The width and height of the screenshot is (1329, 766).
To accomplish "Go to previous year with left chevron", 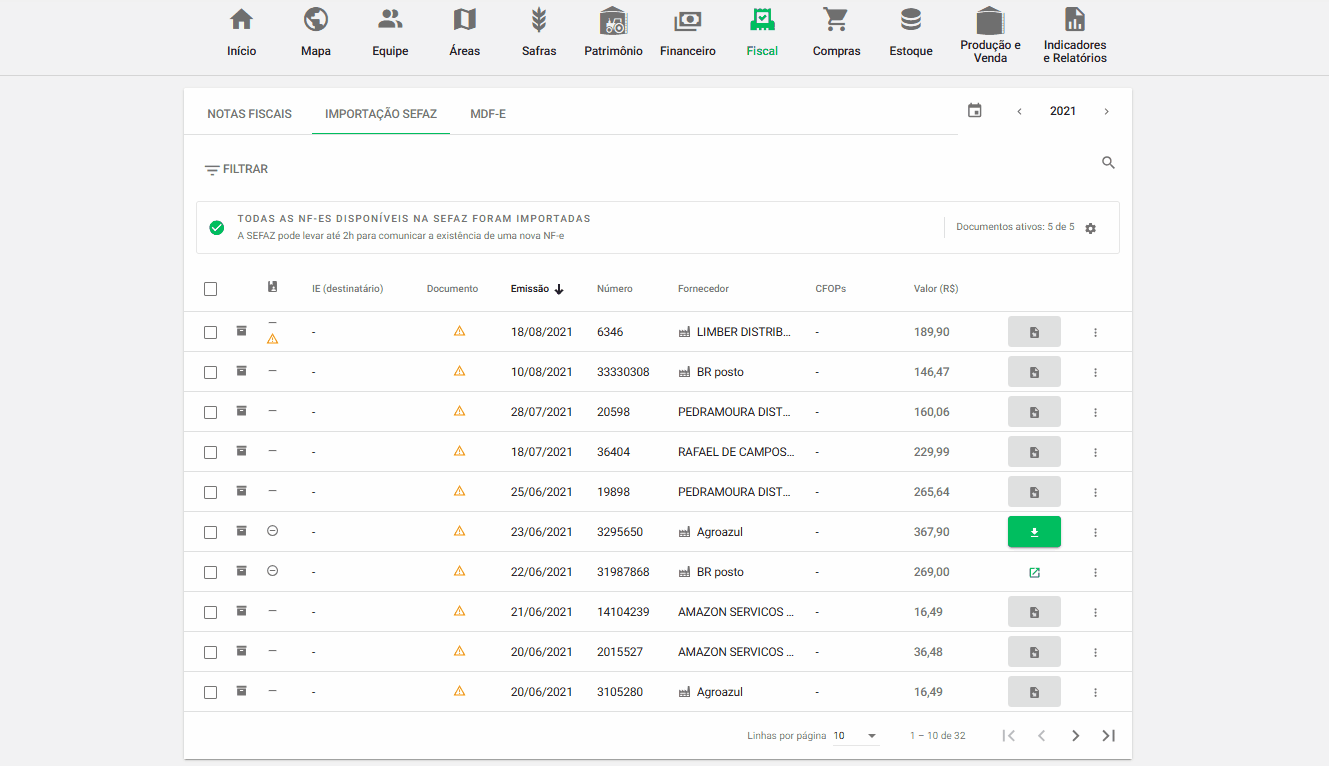I will coord(1019,111).
